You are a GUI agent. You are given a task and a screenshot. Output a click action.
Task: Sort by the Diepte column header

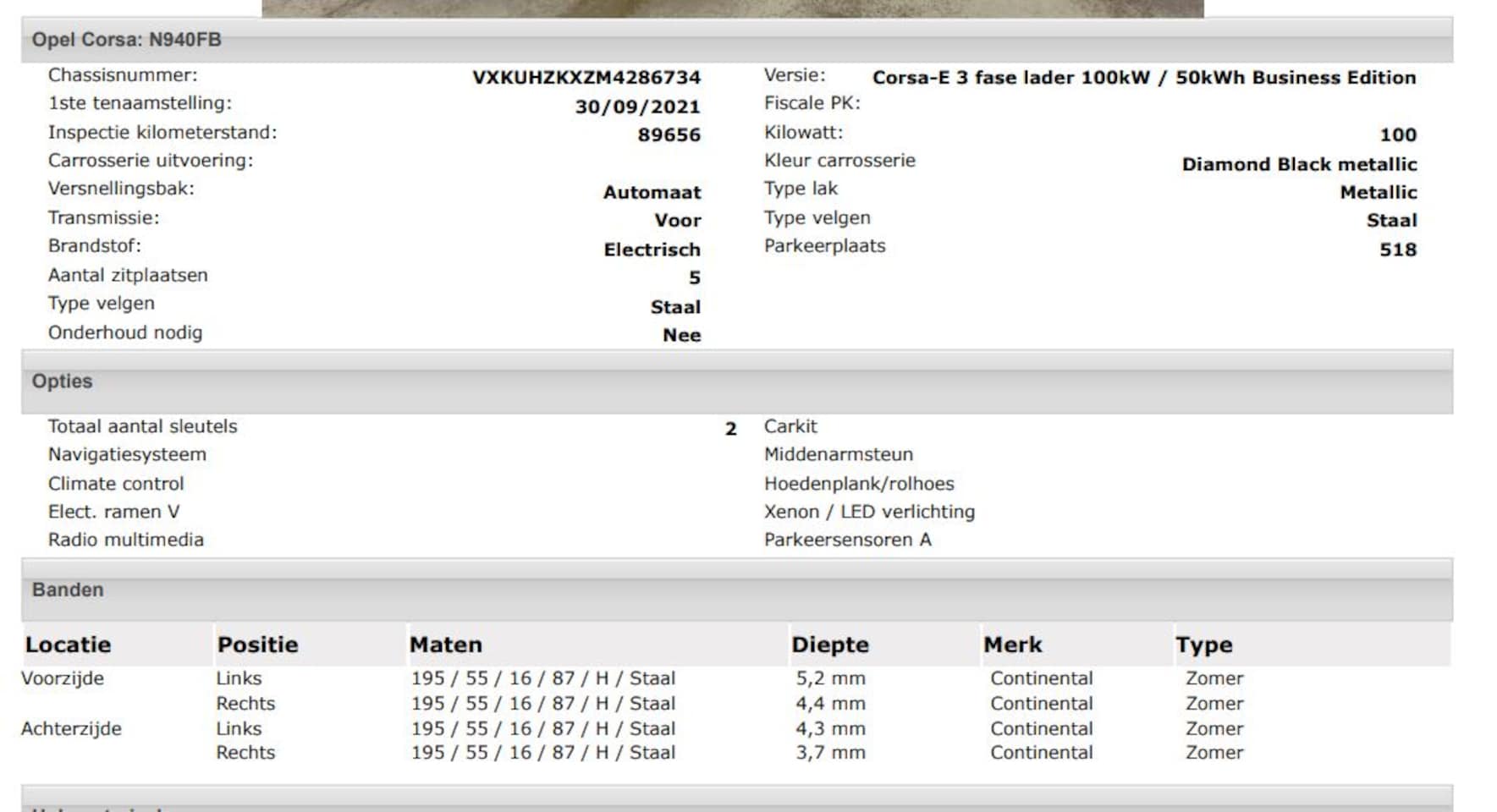pos(829,645)
